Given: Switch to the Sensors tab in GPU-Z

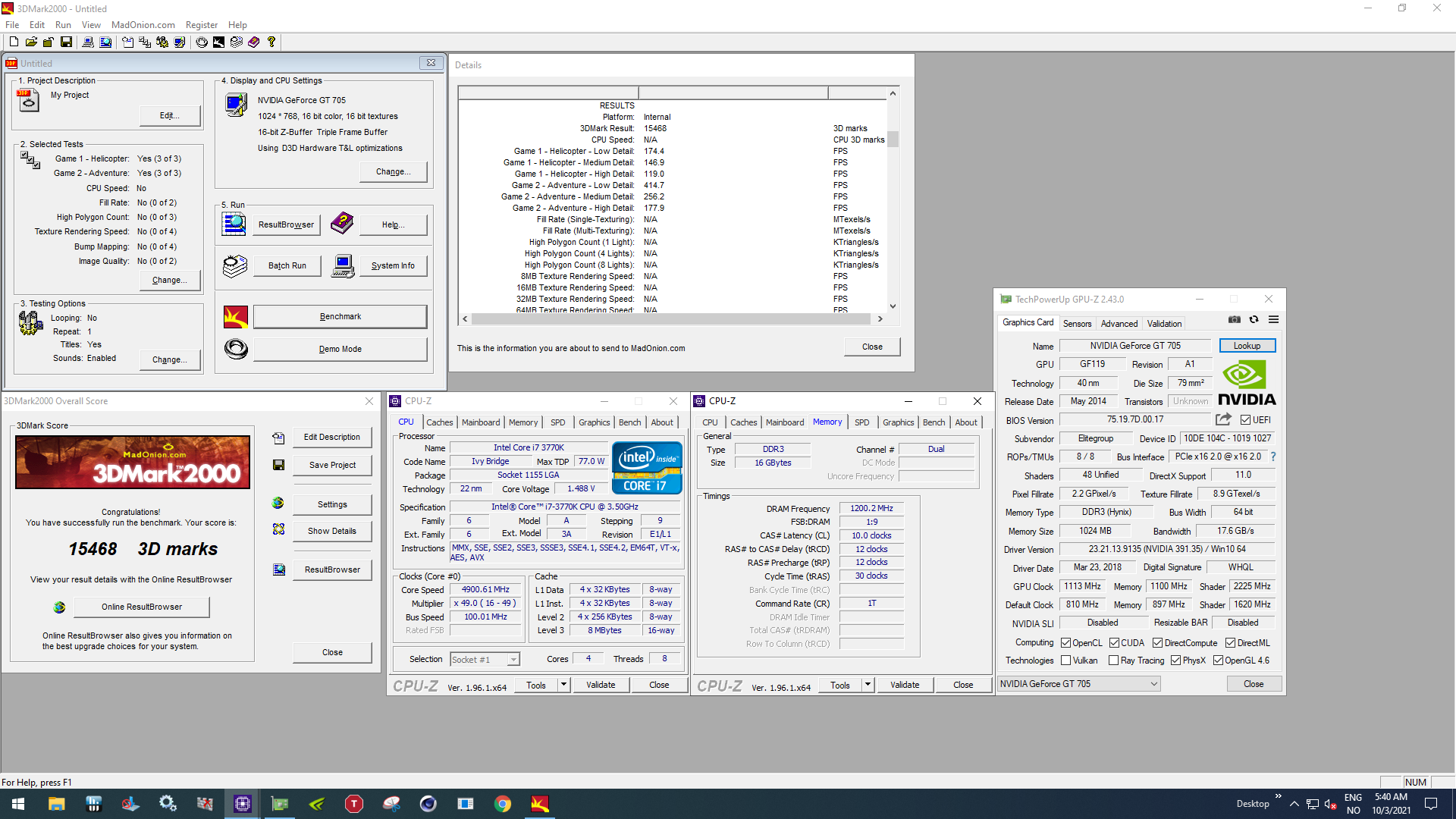Looking at the screenshot, I should (x=1077, y=324).
